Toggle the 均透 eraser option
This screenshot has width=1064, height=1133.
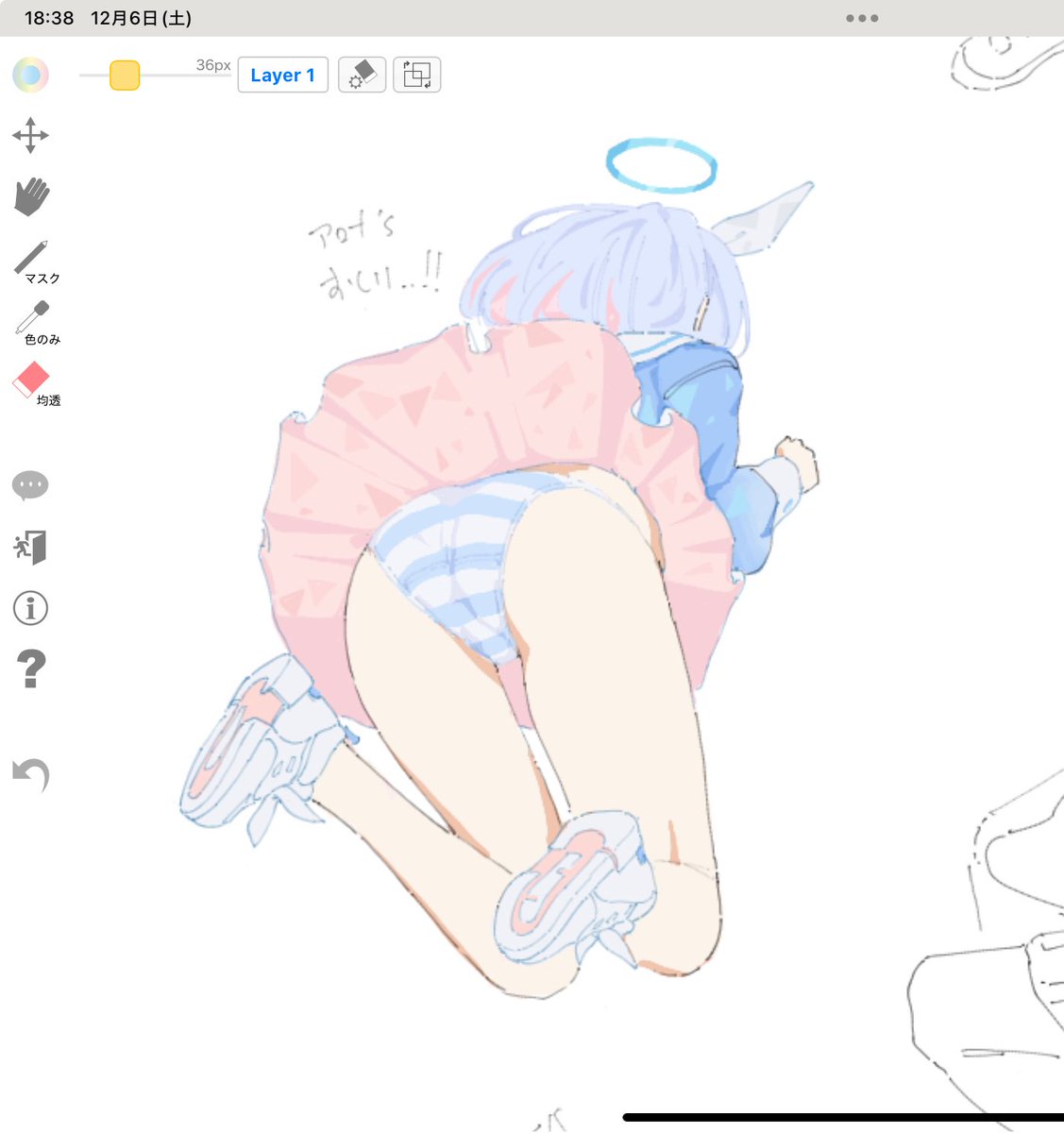click(x=35, y=384)
